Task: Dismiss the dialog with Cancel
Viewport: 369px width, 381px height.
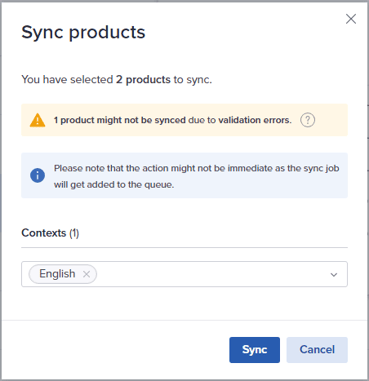Action: 317,350
